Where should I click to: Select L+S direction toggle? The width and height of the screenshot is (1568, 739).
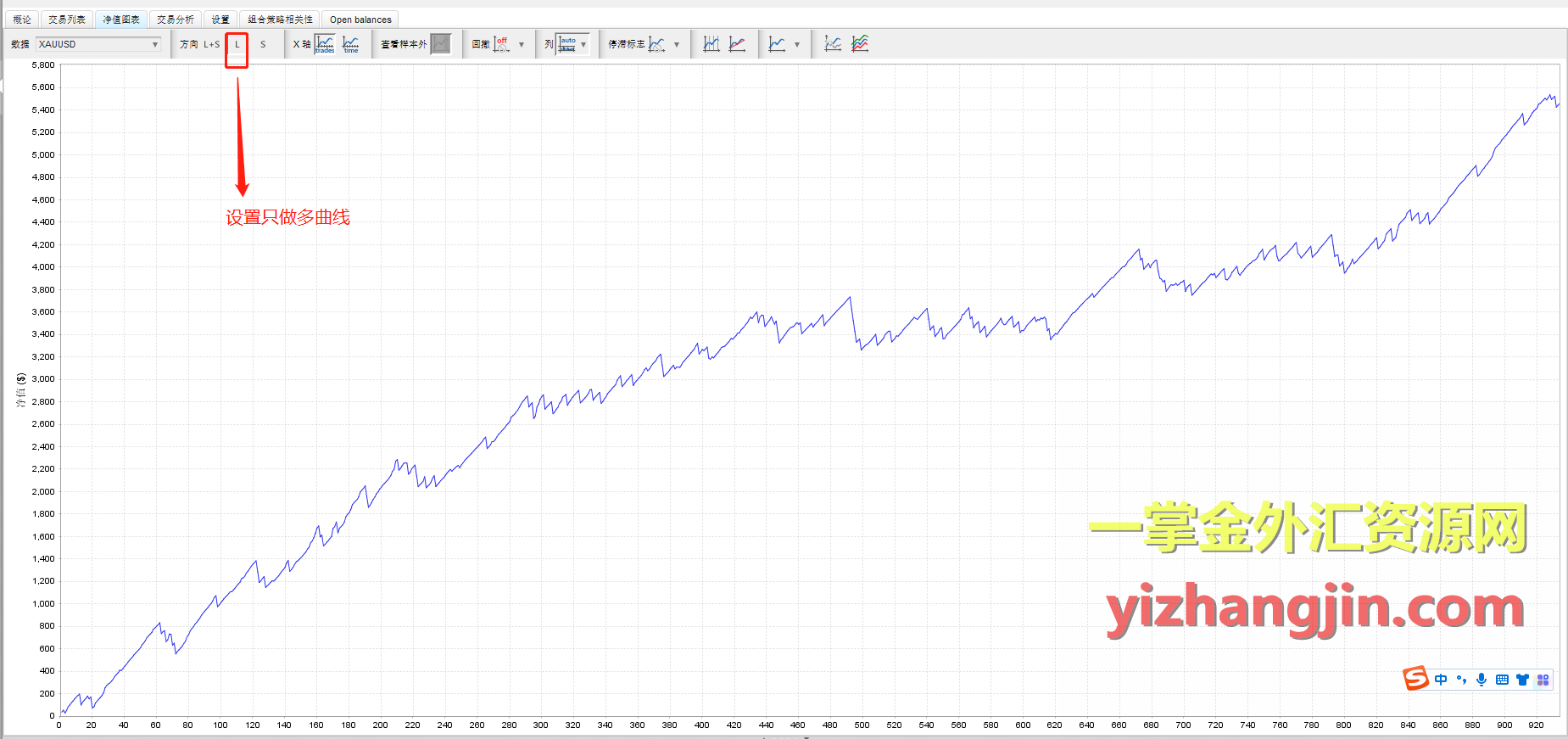pyautogui.click(x=211, y=44)
